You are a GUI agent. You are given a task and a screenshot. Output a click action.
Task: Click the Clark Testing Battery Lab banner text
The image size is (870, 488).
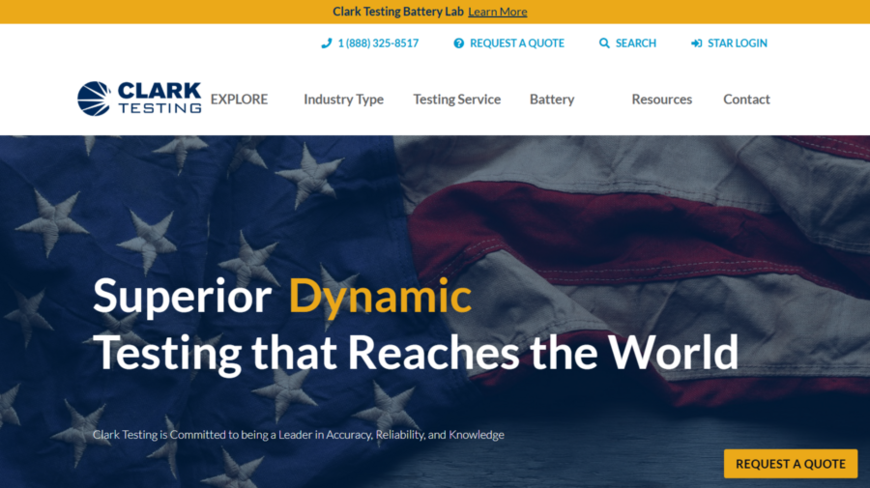398,12
